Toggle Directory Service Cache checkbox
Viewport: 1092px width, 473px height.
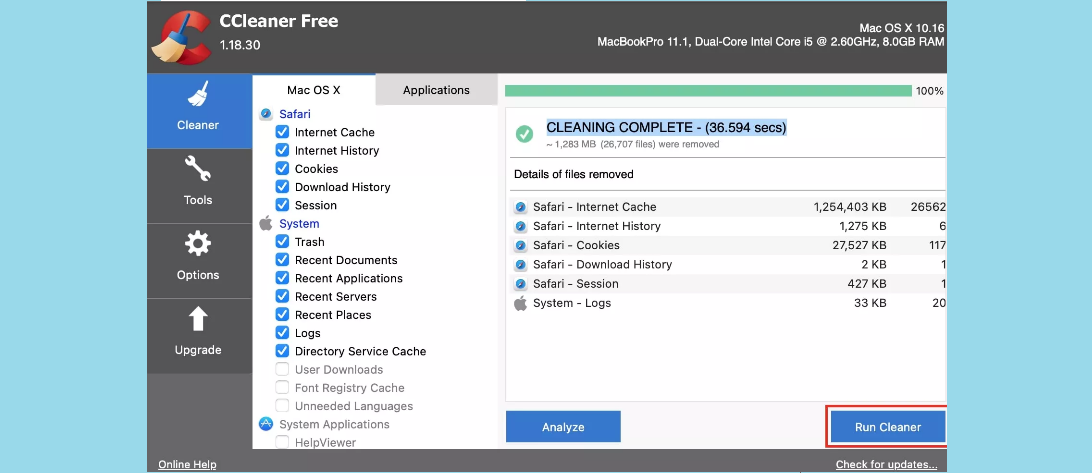(x=282, y=350)
